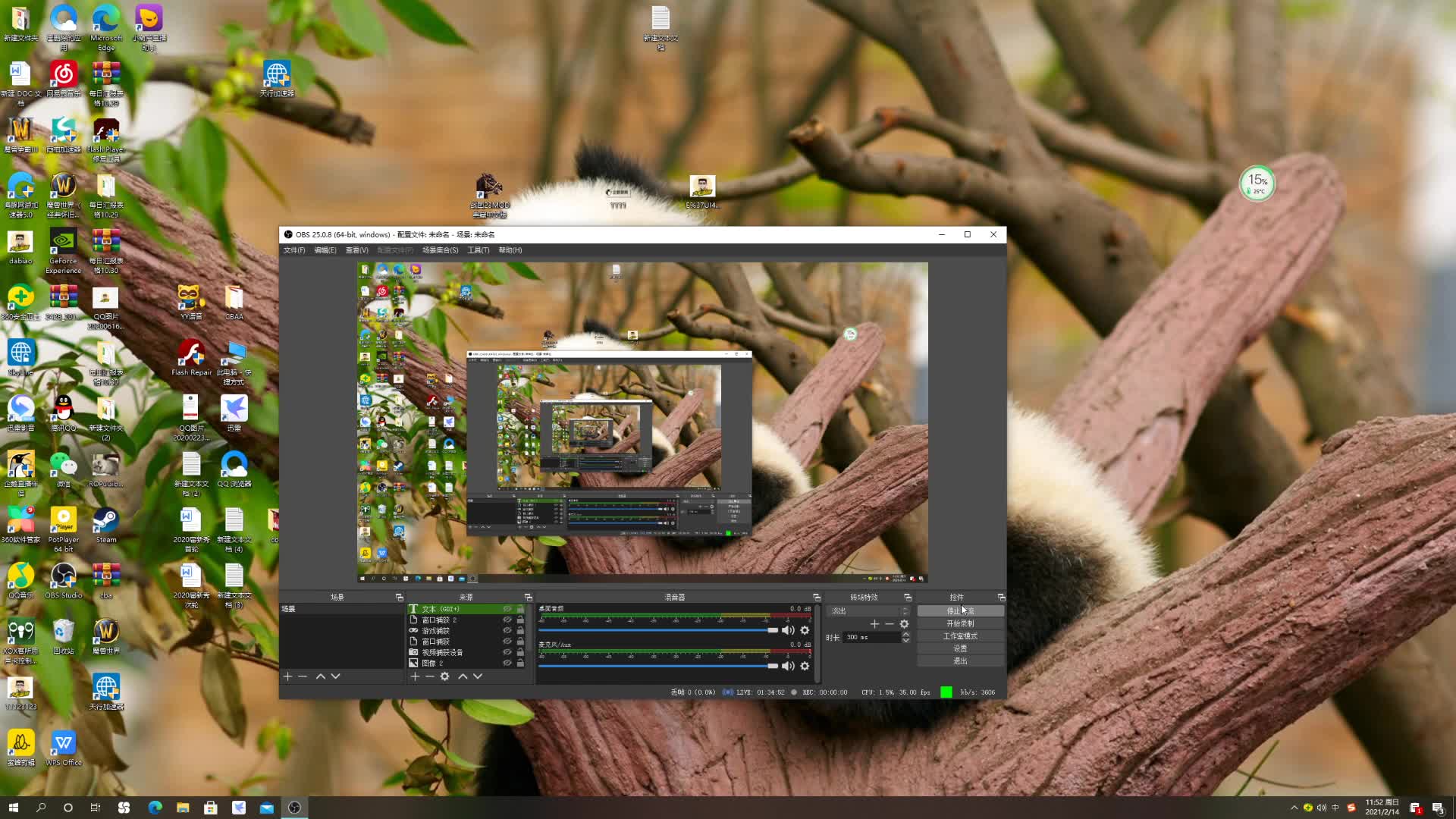
Task: Toggle lock on 窗口捕获 2 source
Action: pyautogui.click(x=520, y=620)
